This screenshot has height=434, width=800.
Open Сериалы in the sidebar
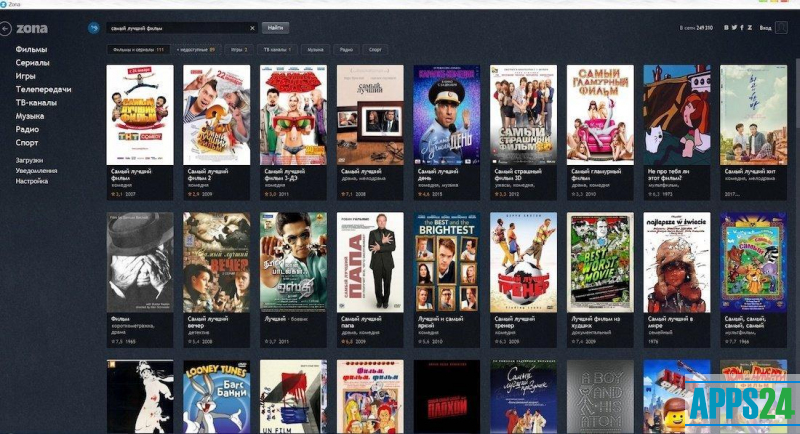click(32, 63)
